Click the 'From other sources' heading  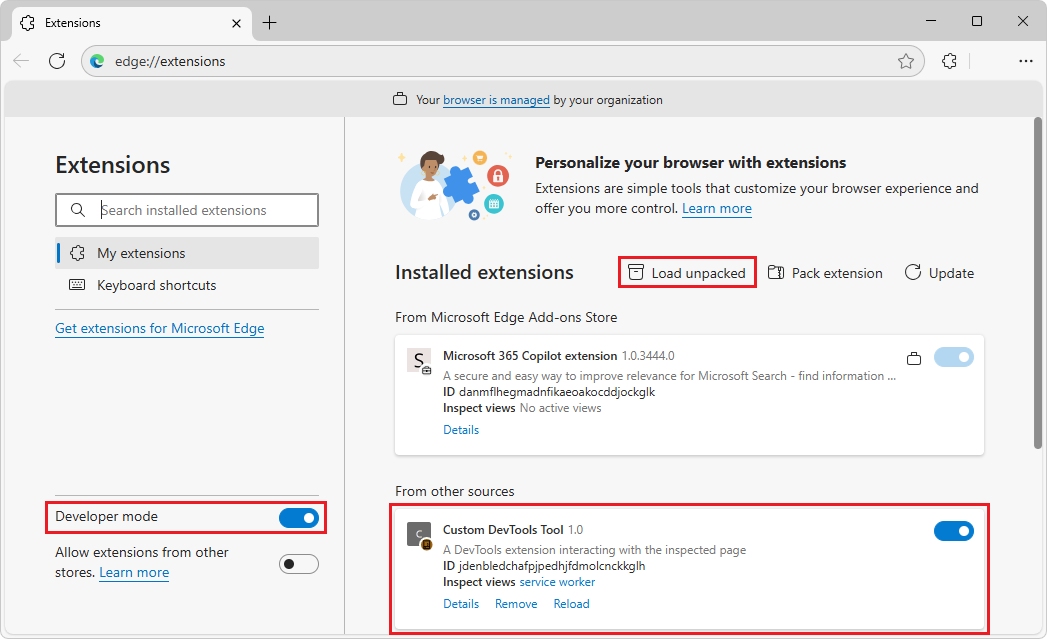455,491
